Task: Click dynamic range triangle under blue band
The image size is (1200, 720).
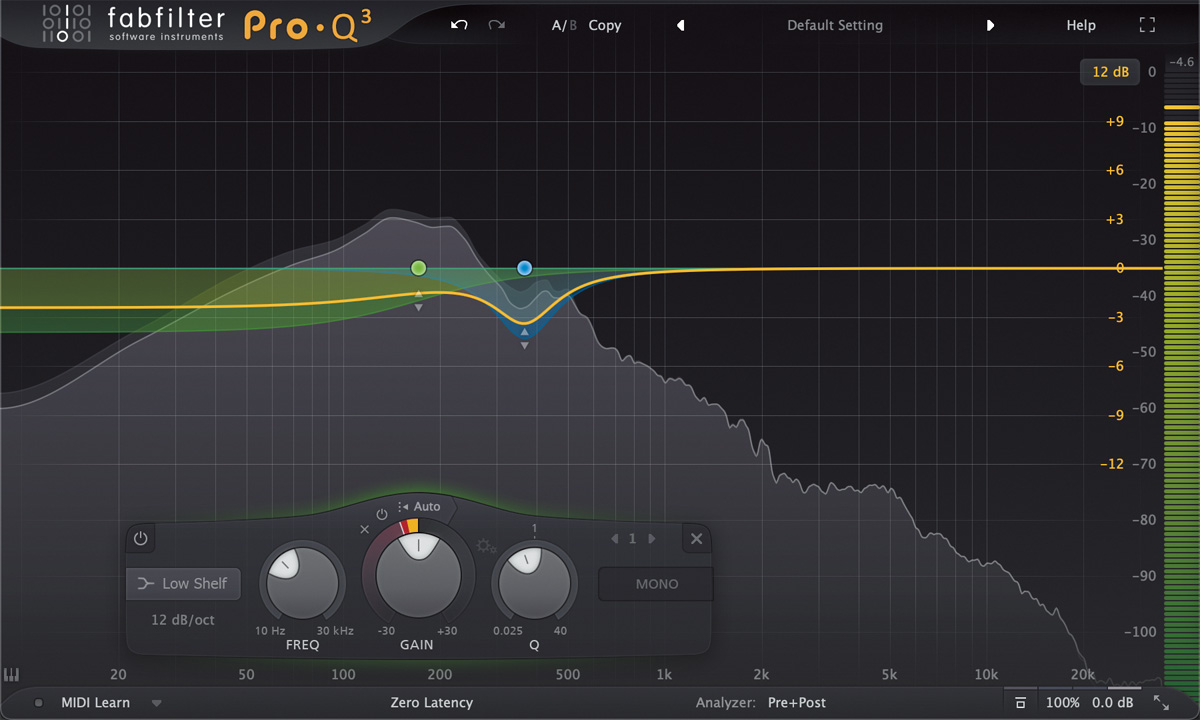Action: pos(524,346)
